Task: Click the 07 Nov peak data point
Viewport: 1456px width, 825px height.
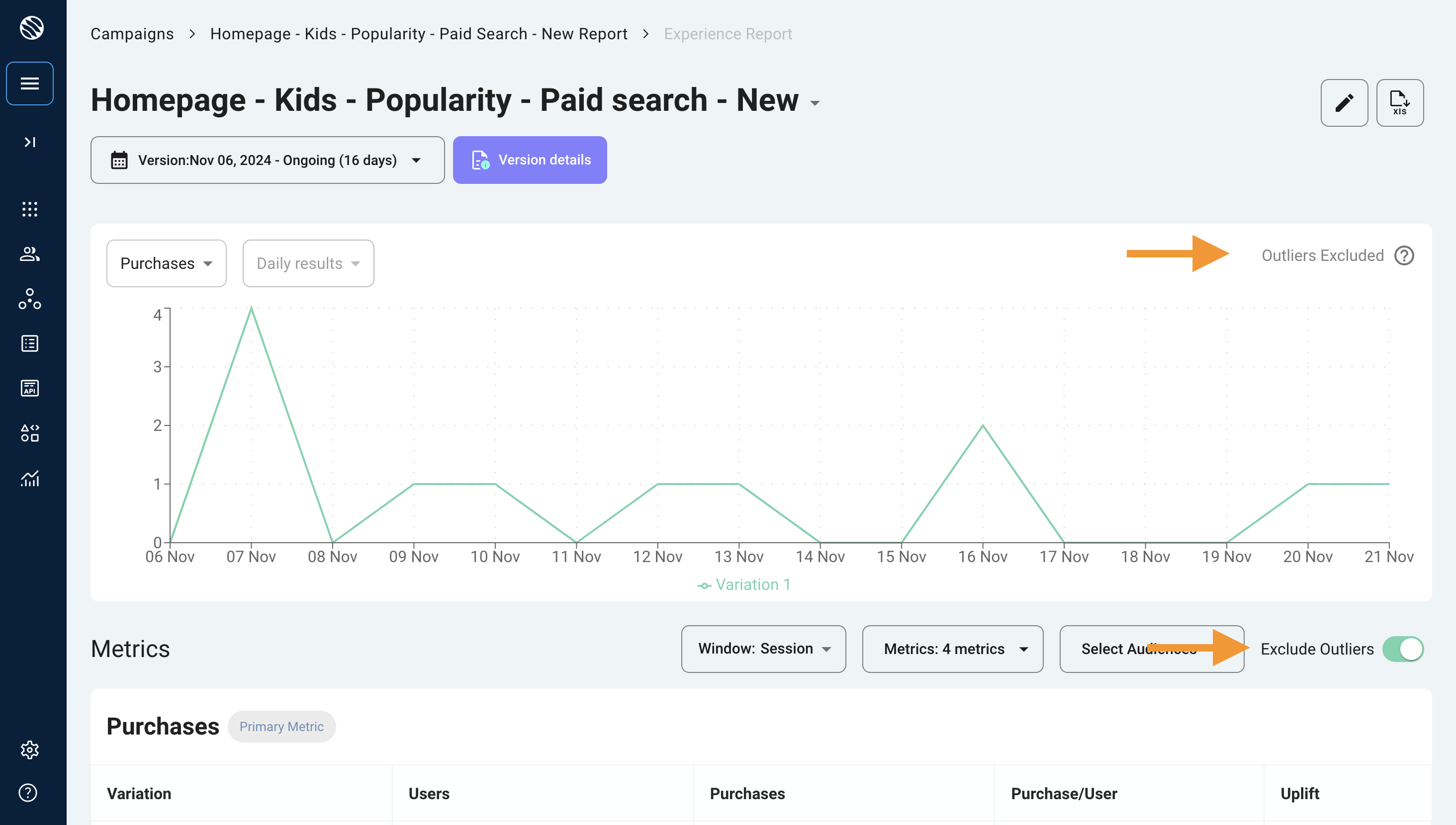Action: coord(251,309)
